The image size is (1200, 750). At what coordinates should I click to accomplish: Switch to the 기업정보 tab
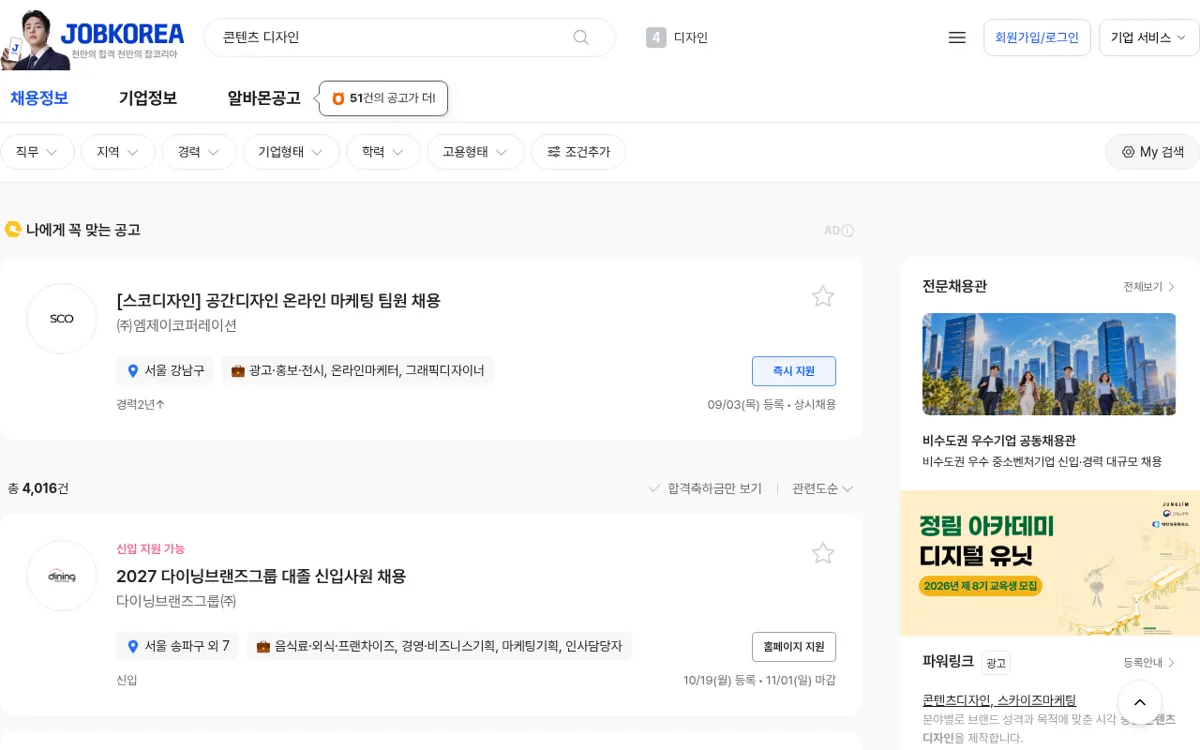click(x=148, y=98)
